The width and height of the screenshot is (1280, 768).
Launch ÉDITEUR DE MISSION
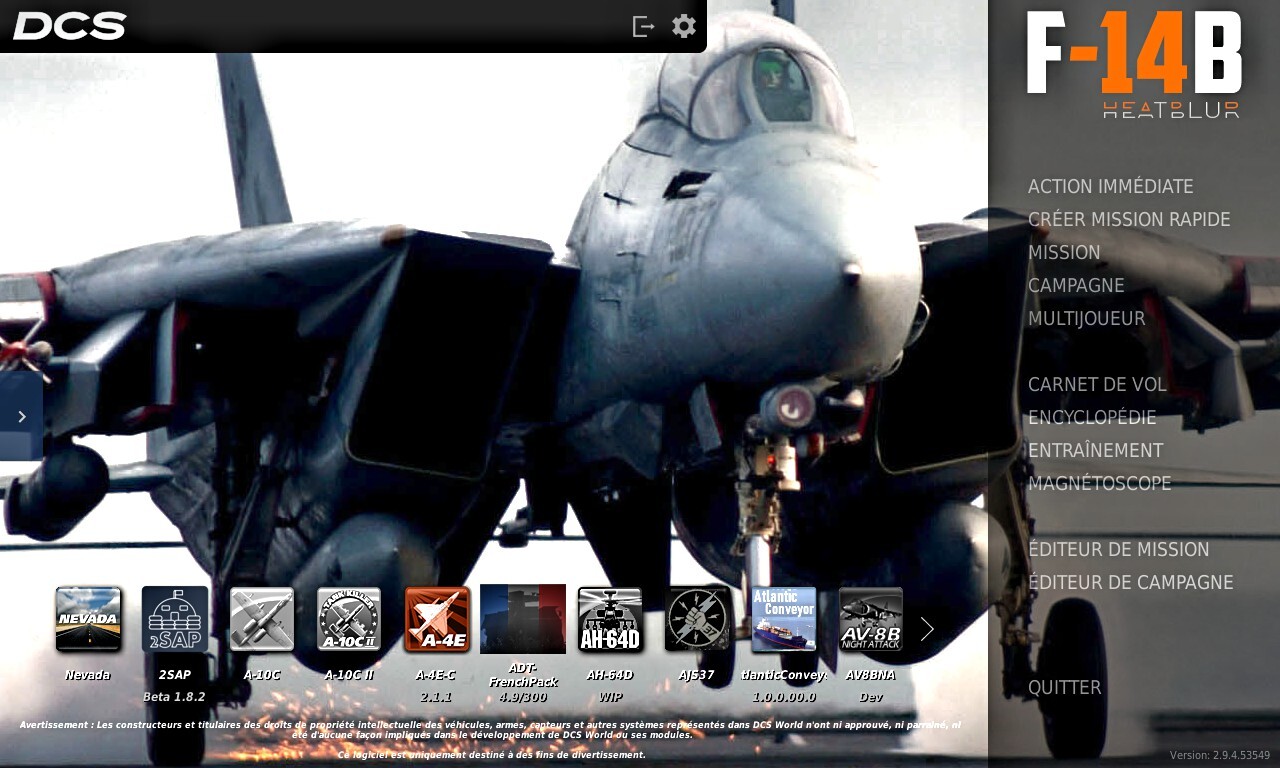tap(1119, 550)
